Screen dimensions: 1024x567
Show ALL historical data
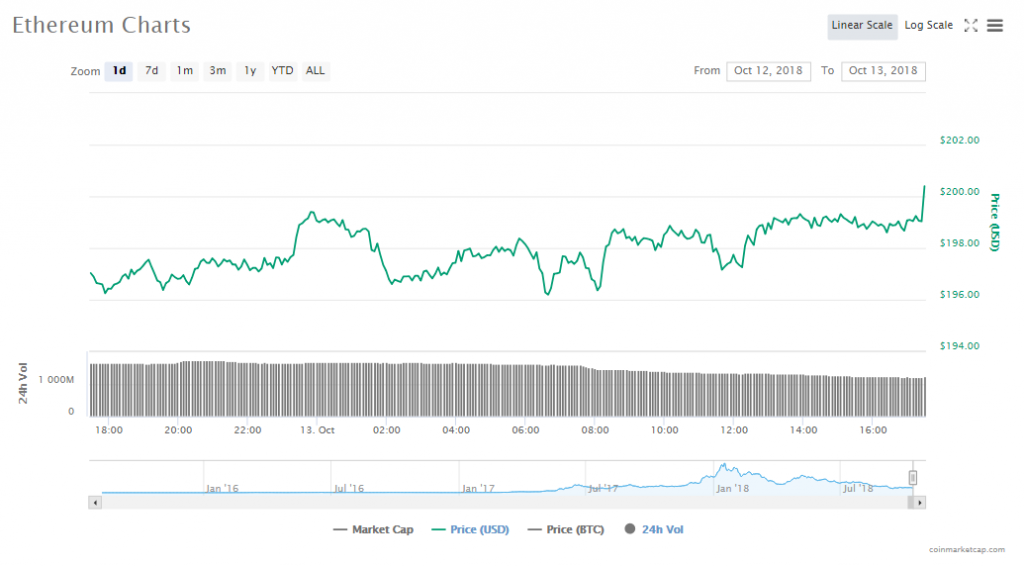pos(315,71)
